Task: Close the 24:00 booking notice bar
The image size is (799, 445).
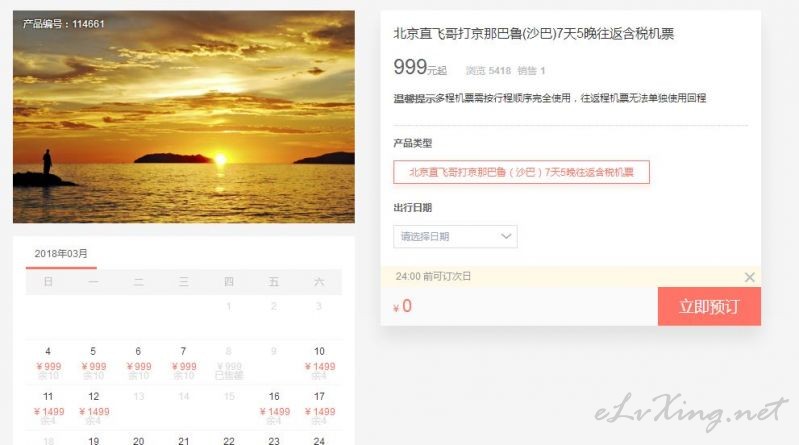Action: tap(749, 277)
